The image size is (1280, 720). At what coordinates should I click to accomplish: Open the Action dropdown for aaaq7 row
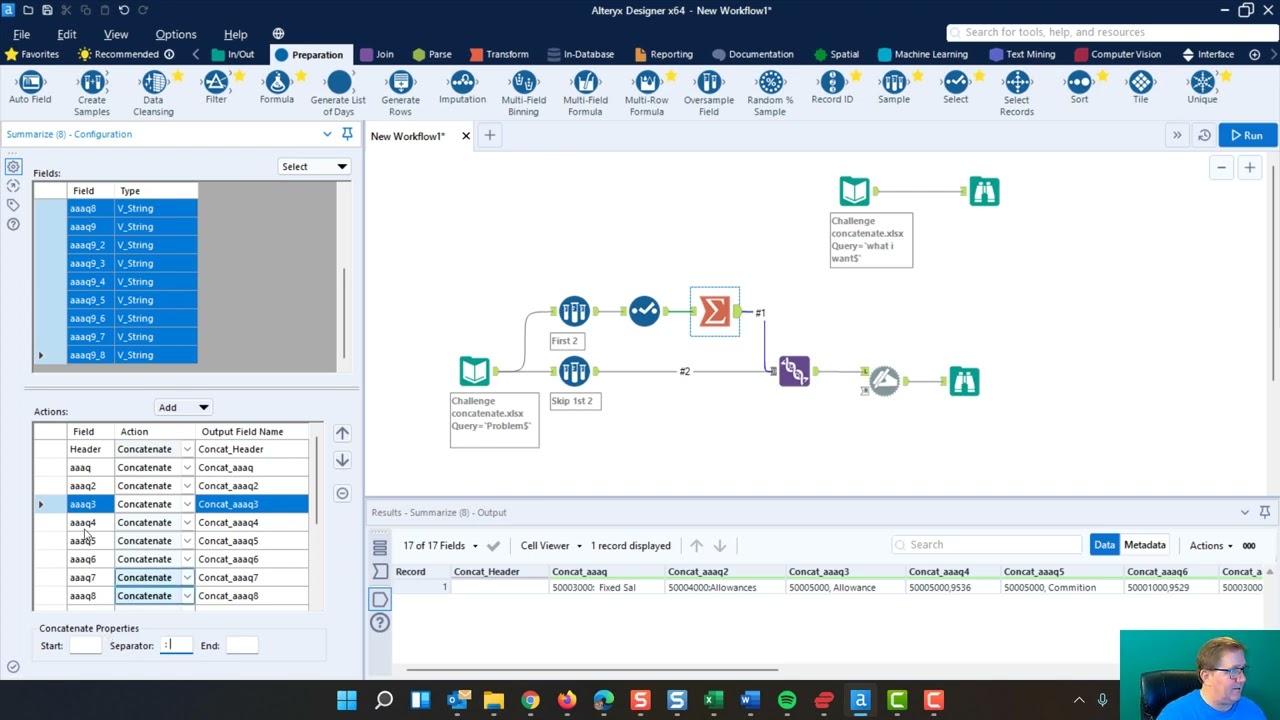(x=187, y=577)
